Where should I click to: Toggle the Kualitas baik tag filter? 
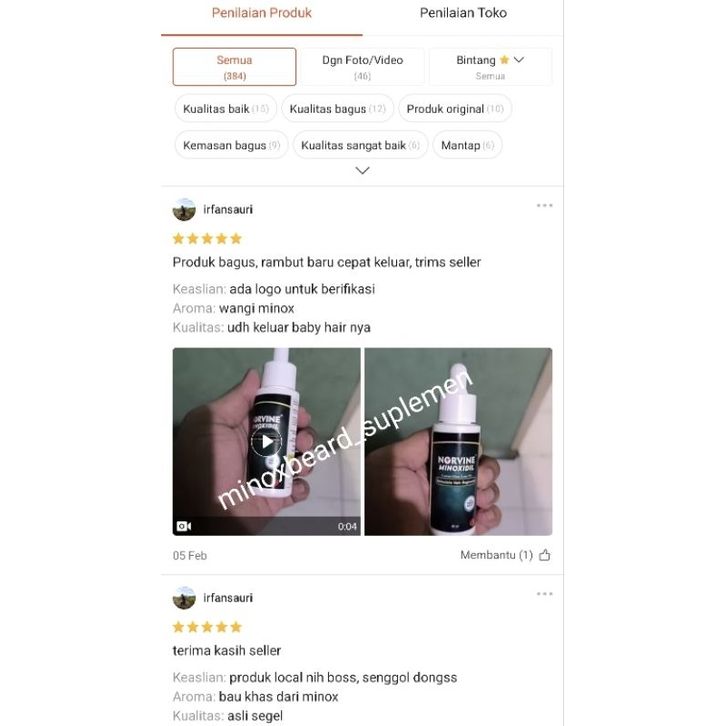pos(225,109)
